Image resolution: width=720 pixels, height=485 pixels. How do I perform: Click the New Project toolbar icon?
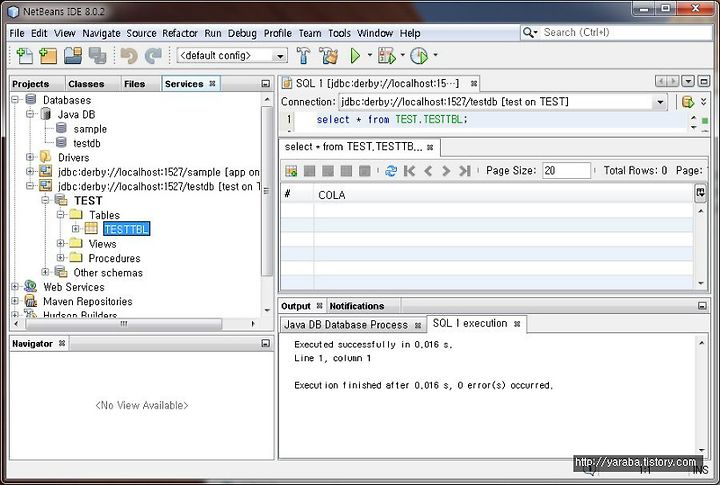(48, 56)
